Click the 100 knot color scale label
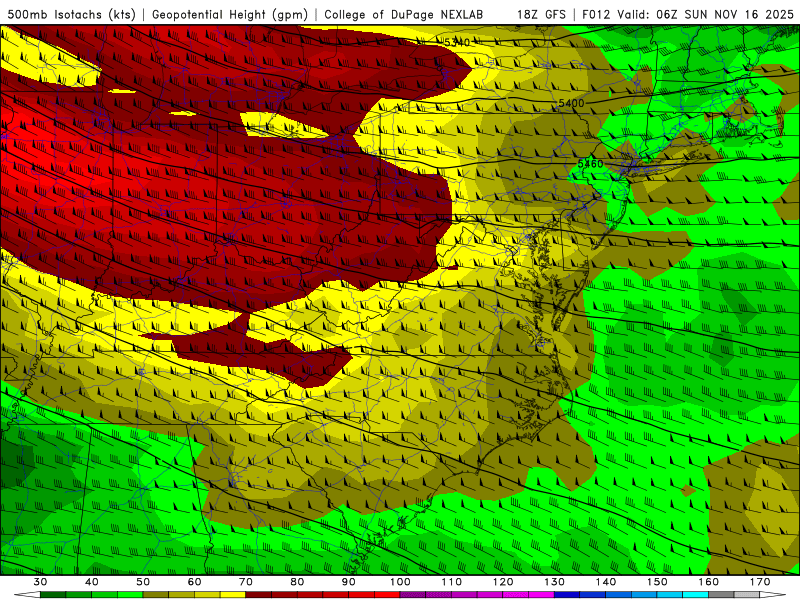 [401, 582]
